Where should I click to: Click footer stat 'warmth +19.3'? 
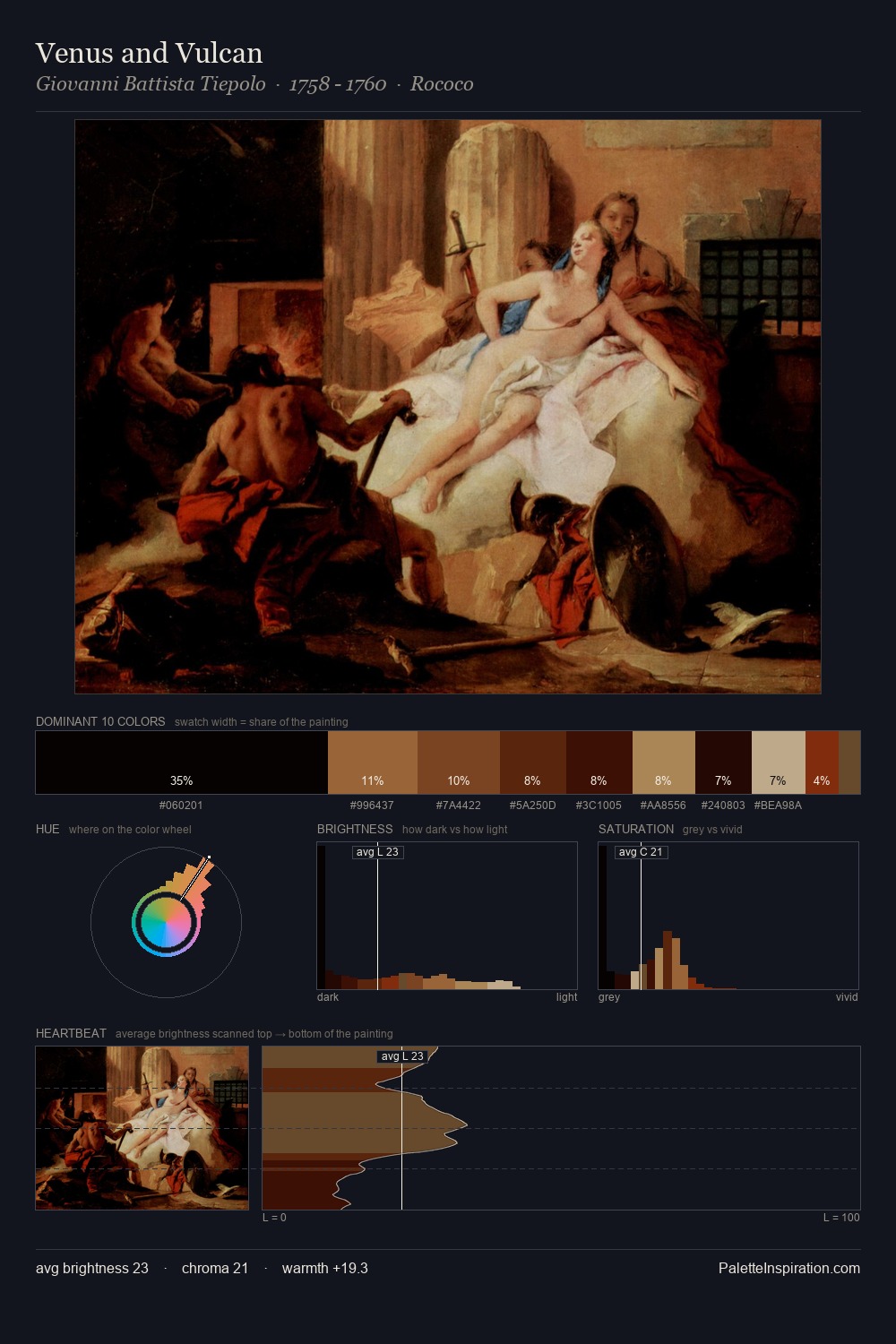coord(325,1268)
